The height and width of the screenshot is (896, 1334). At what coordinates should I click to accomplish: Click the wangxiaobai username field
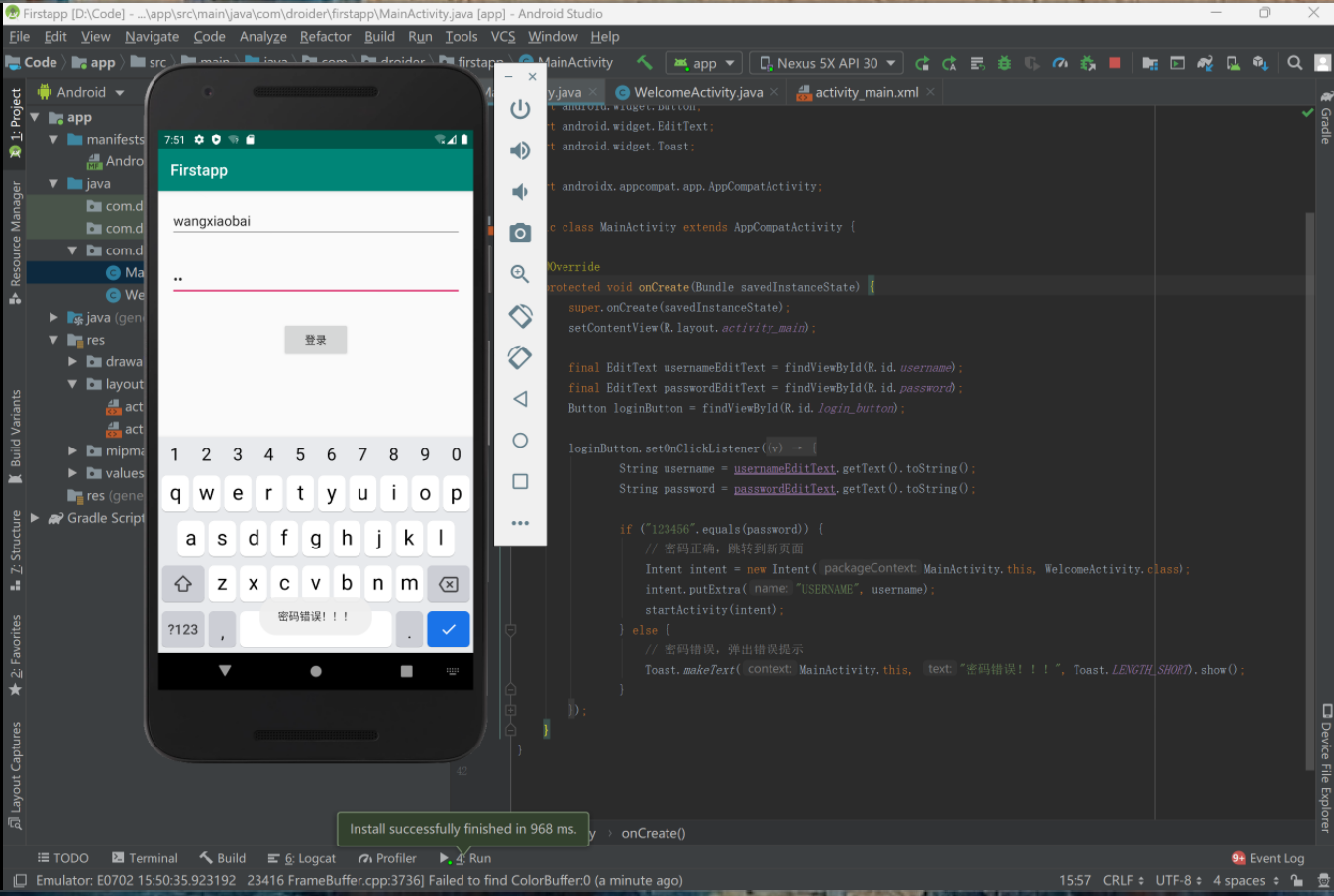pos(315,221)
